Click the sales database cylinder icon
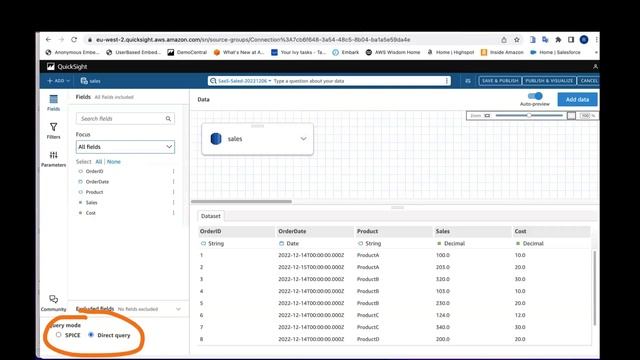The height and width of the screenshot is (360, 640). [x=216, y=139]
